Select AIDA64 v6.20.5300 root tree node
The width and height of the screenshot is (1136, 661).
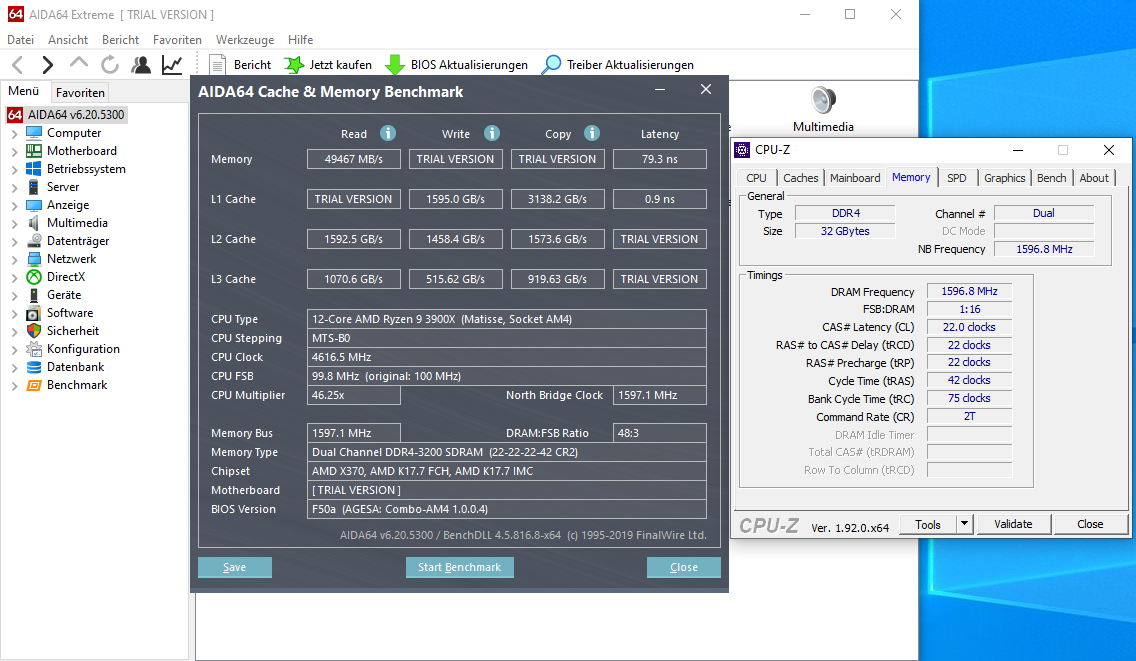[67, 115]
